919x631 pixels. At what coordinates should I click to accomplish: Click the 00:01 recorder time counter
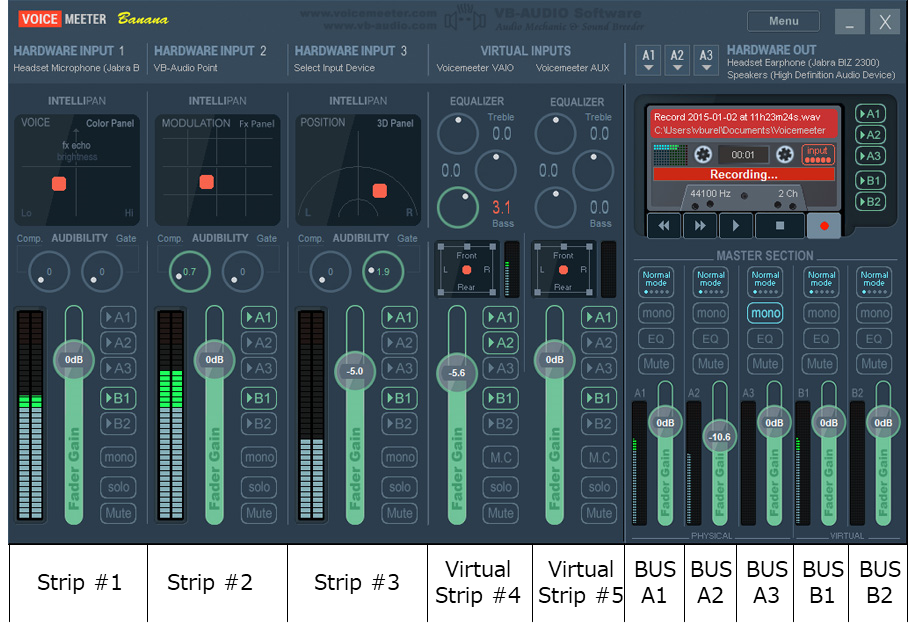743,155
